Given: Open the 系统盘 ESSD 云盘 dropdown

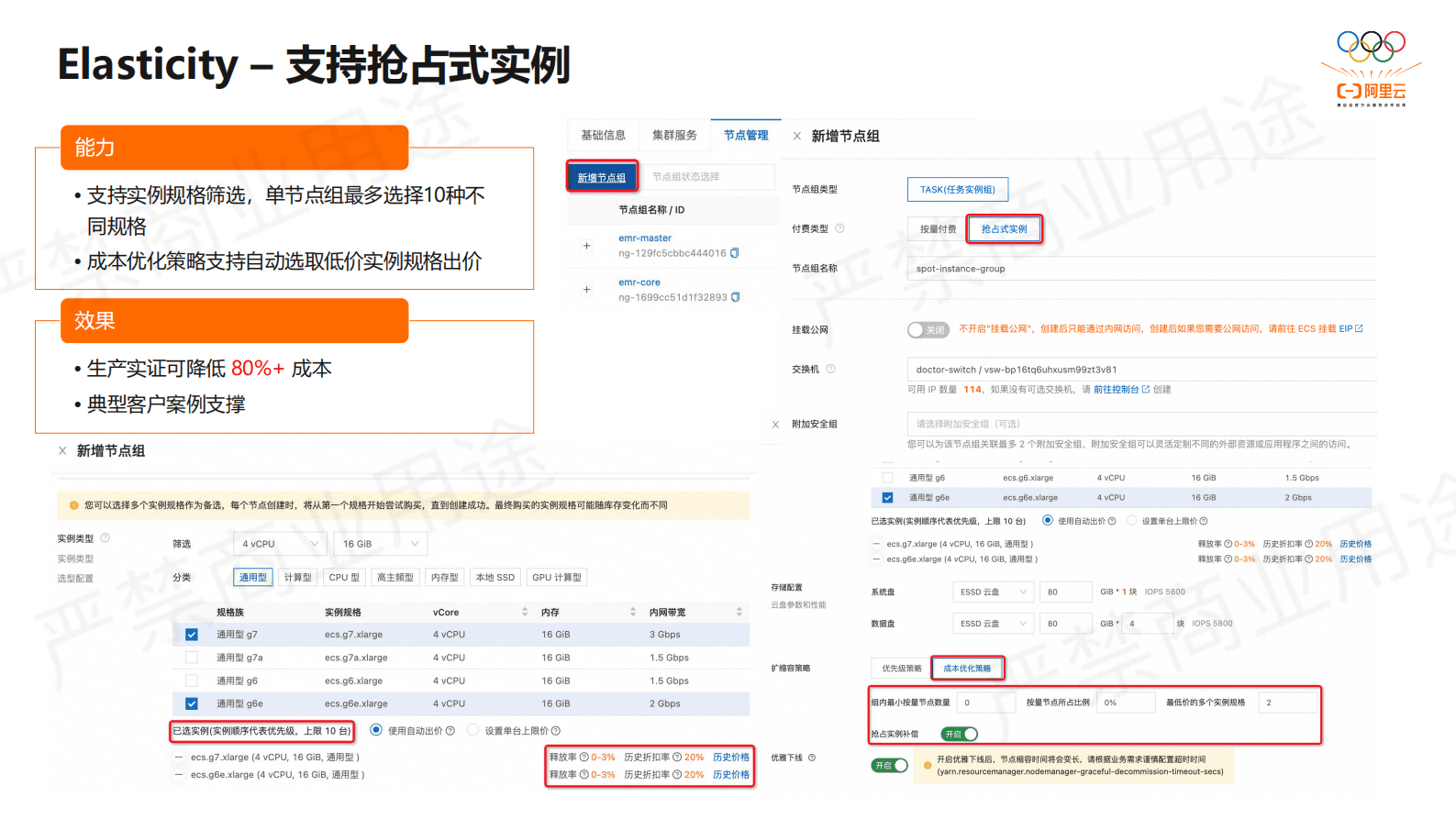Looking at the screenshot, I should tap(994, 592).
